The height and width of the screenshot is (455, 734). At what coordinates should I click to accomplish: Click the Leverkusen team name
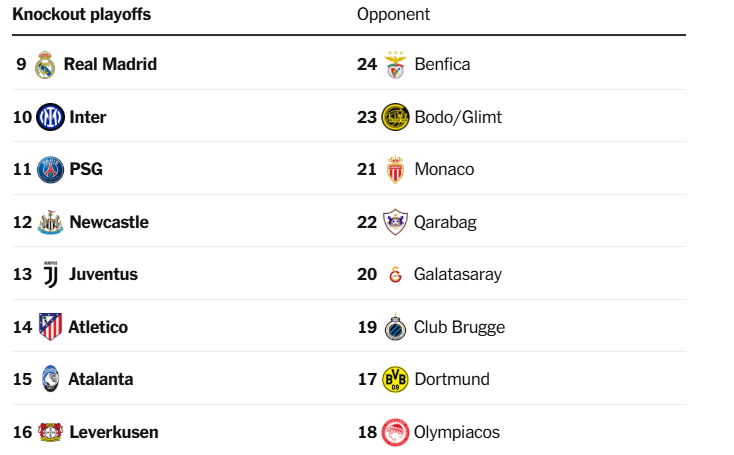(x=113, y=432)
